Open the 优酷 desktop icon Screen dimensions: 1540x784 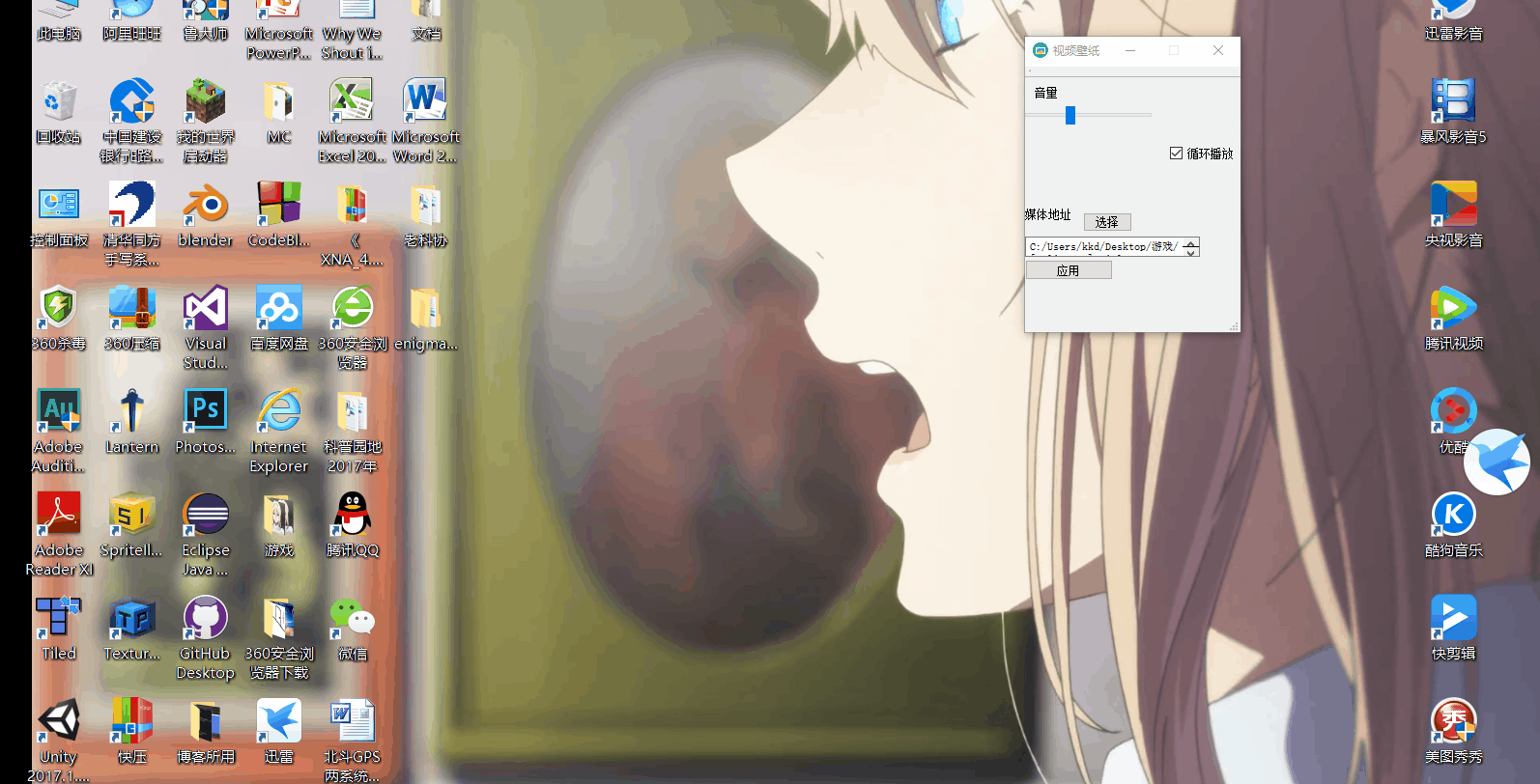(1454, 410)
